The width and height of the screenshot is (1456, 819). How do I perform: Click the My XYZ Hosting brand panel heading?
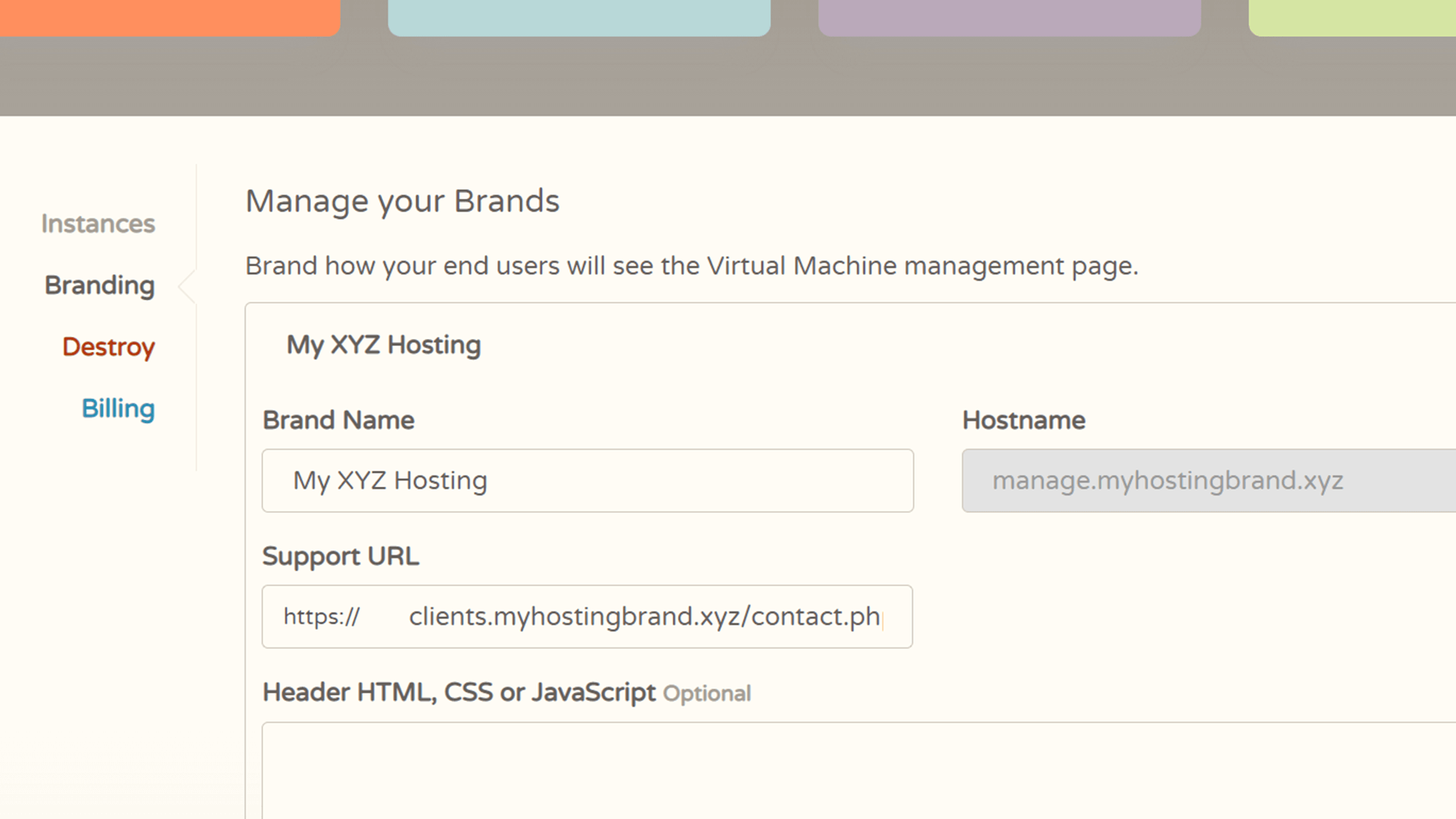tap(383, 345)
